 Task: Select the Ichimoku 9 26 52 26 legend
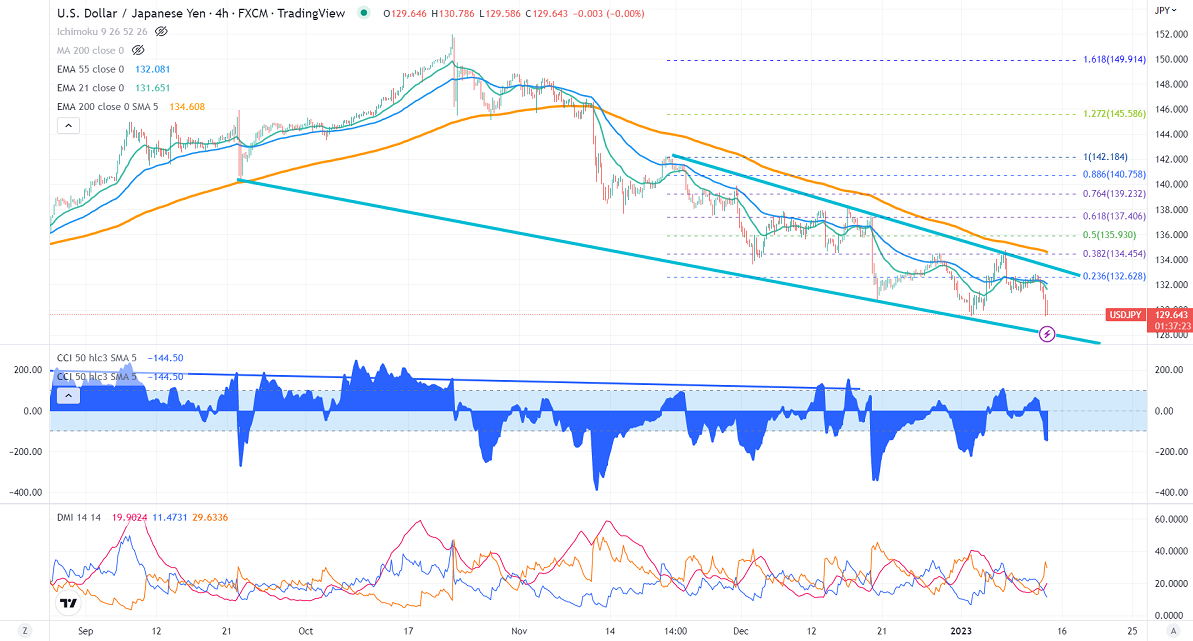click(102, 32)
